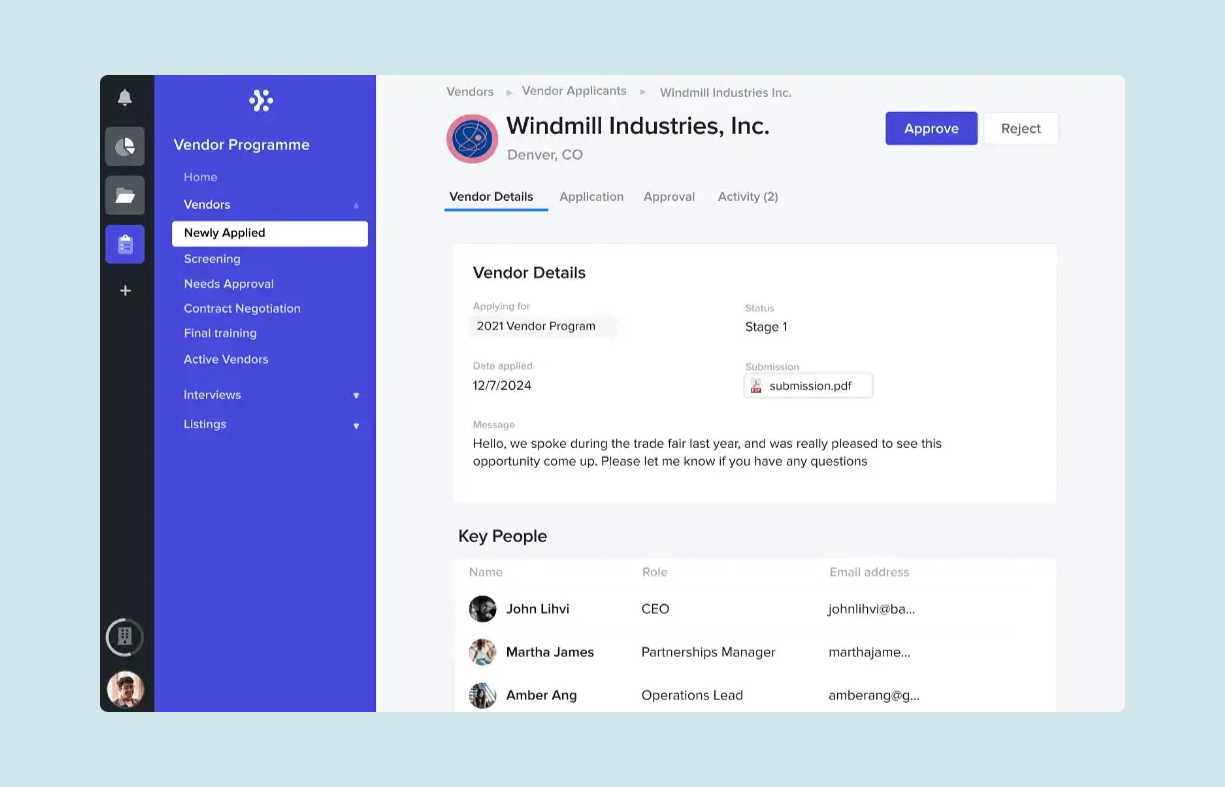Open the 2021 Vendor Program field
Screen dimensions: 1225x787
coord(543,326)
